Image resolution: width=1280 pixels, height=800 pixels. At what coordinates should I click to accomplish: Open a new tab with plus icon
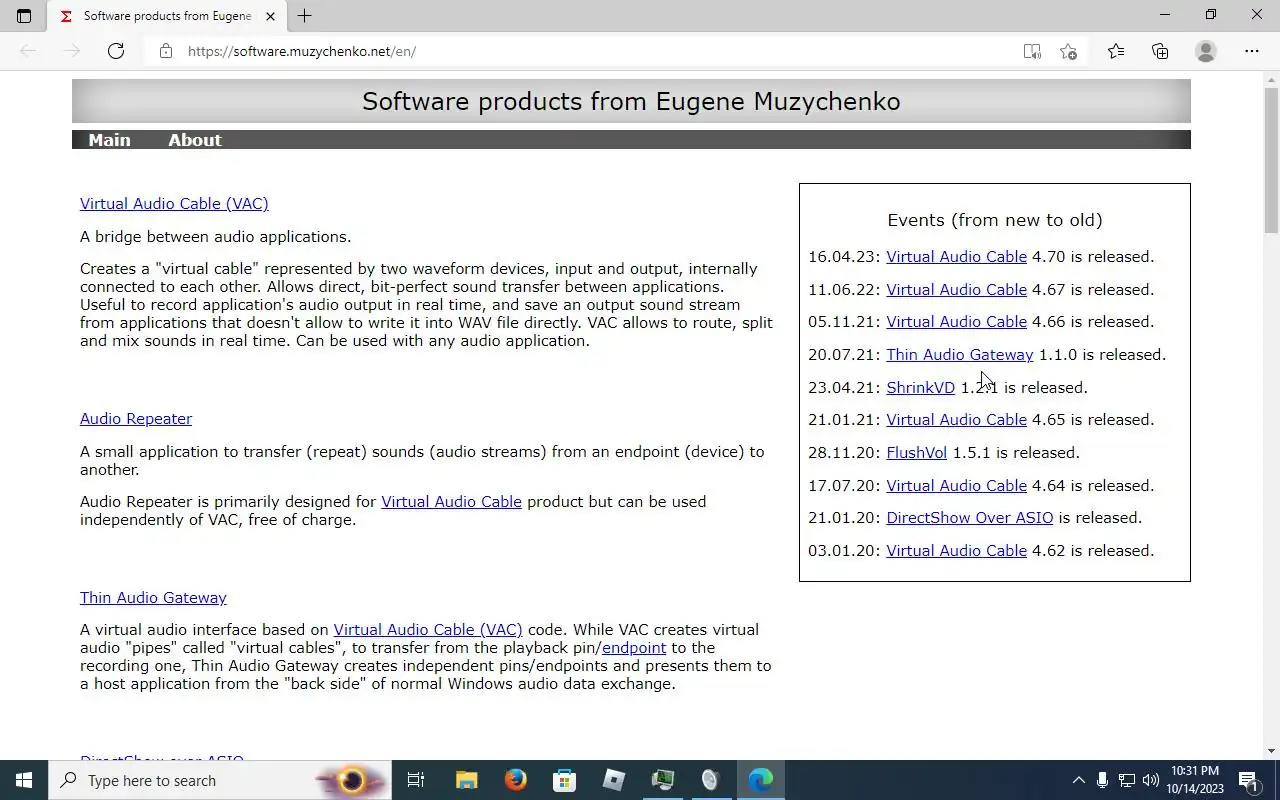pos(305,16)
